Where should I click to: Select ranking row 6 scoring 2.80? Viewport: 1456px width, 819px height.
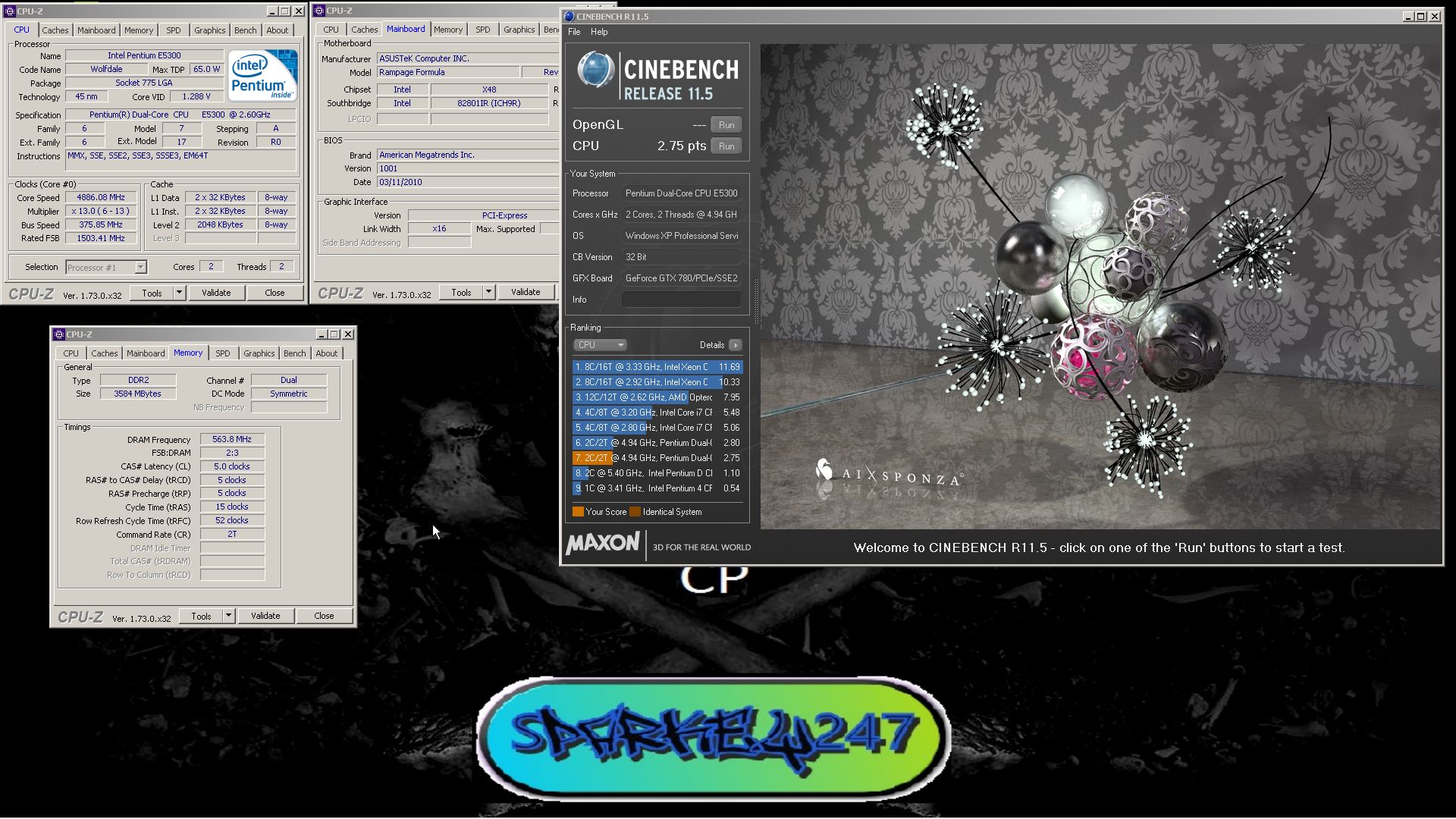coord(657,443)
